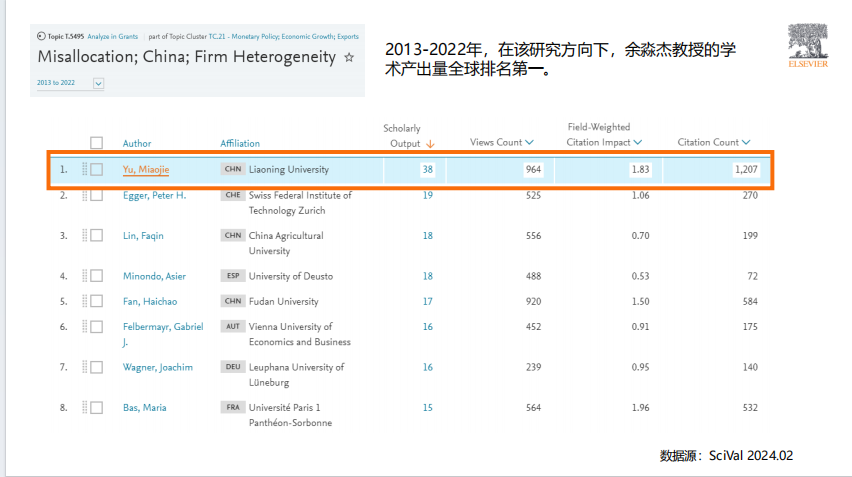The width and height of the screenshot is (852, 477).
Task: Click the orange sort arrow on Scholarly Output
Action: click(x=430, y=143)
